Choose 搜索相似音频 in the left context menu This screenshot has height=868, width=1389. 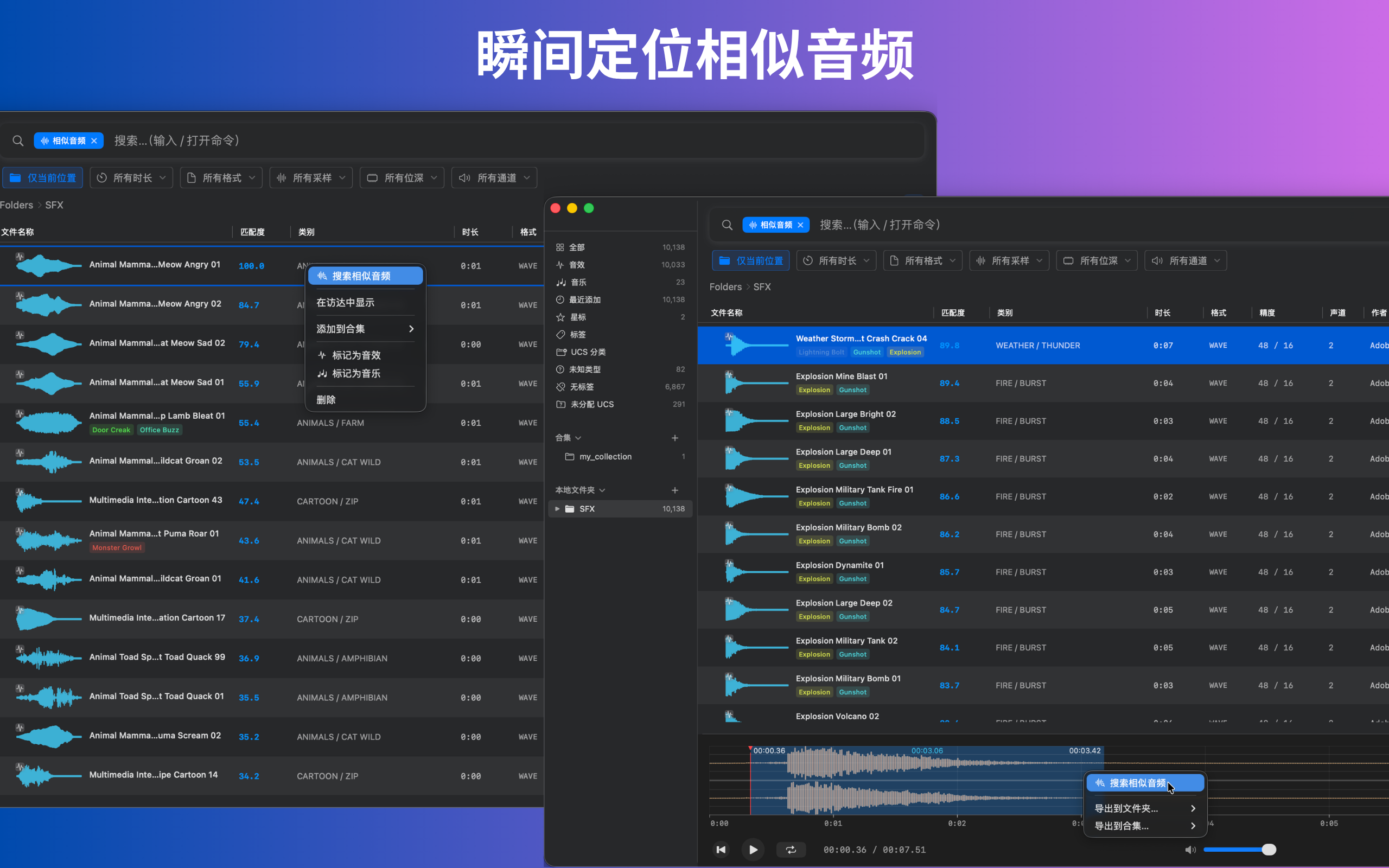point(366,276)
